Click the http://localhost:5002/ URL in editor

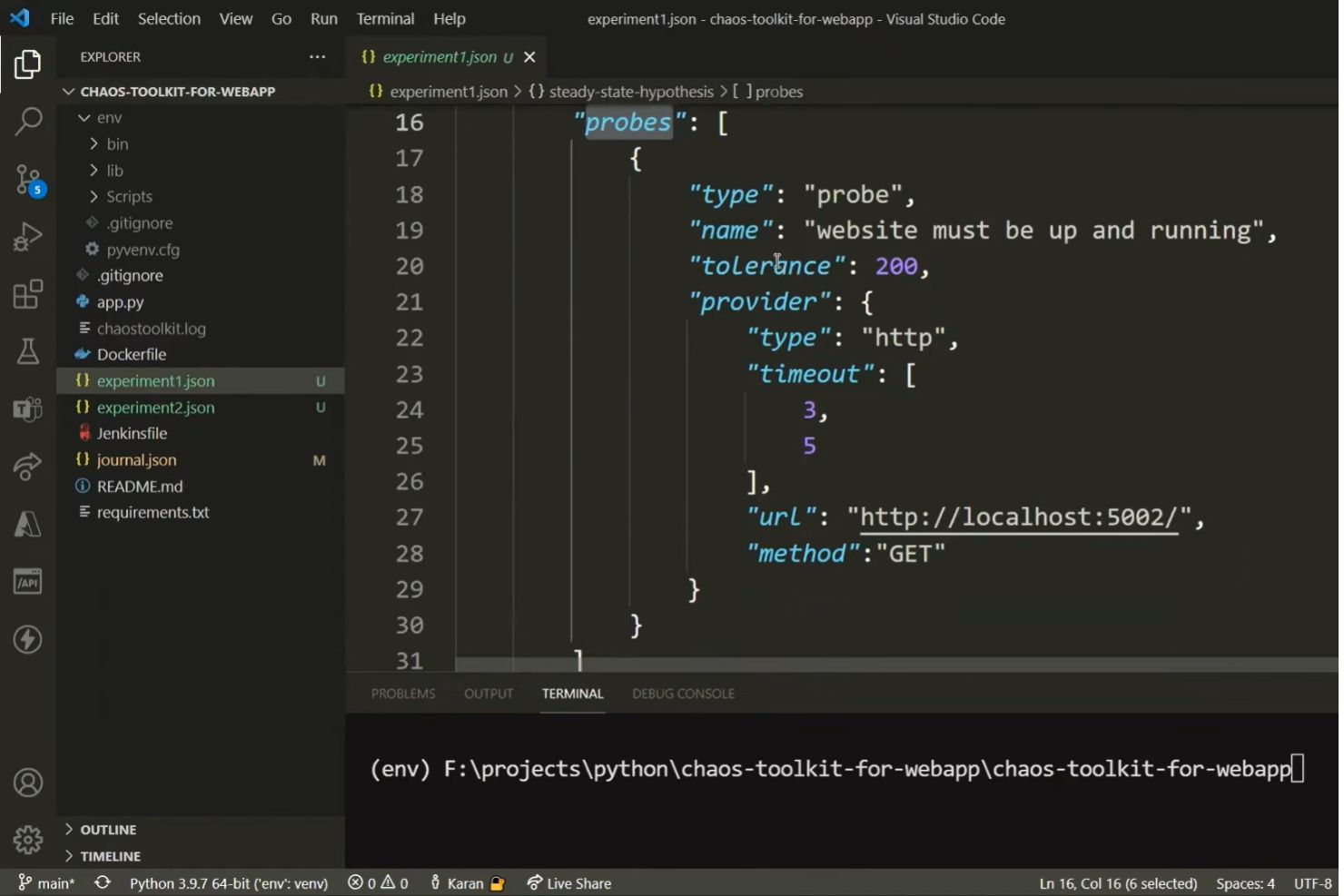tap(1019, 517)
